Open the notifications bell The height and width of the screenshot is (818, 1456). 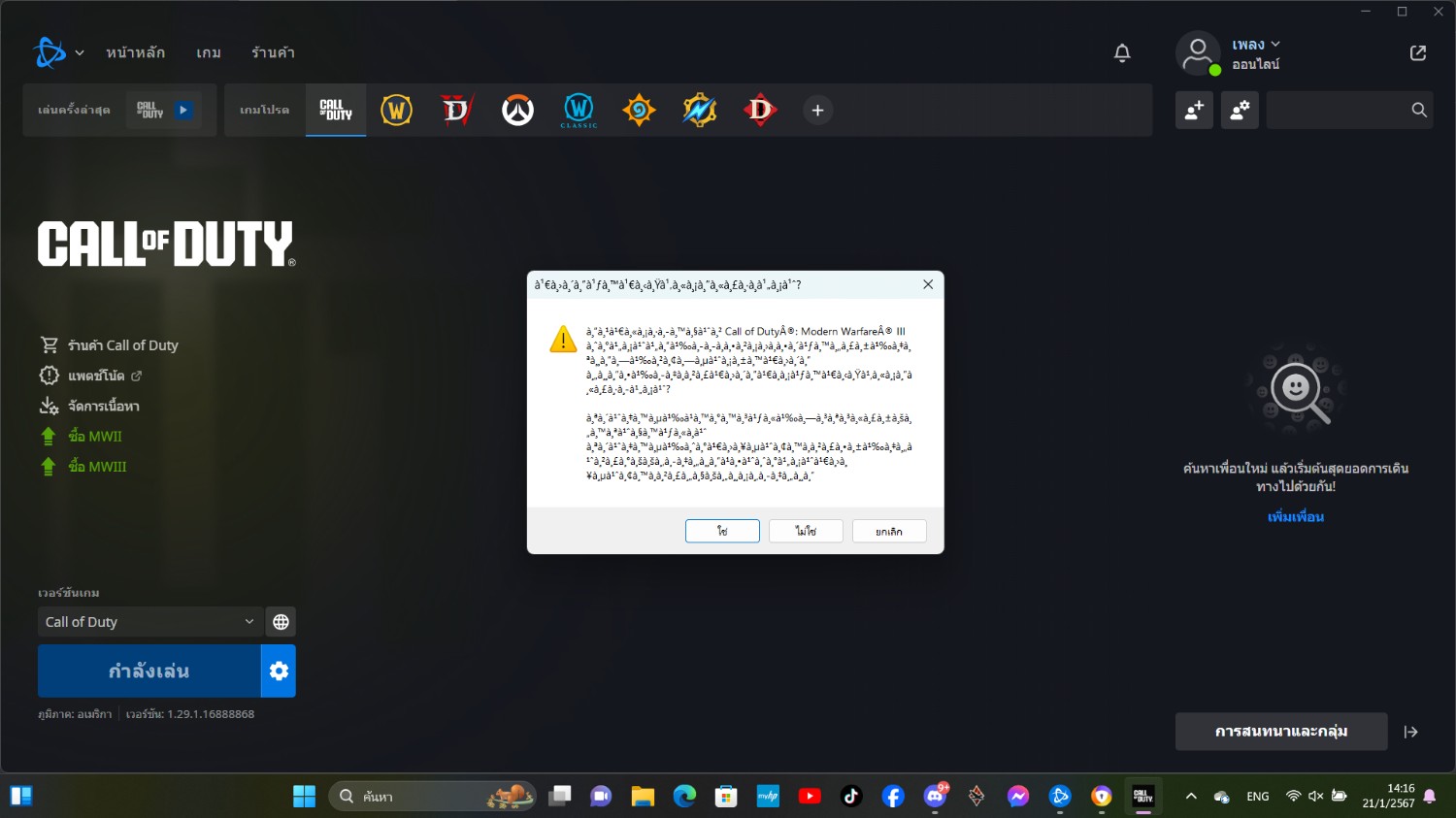[1122, 52]
